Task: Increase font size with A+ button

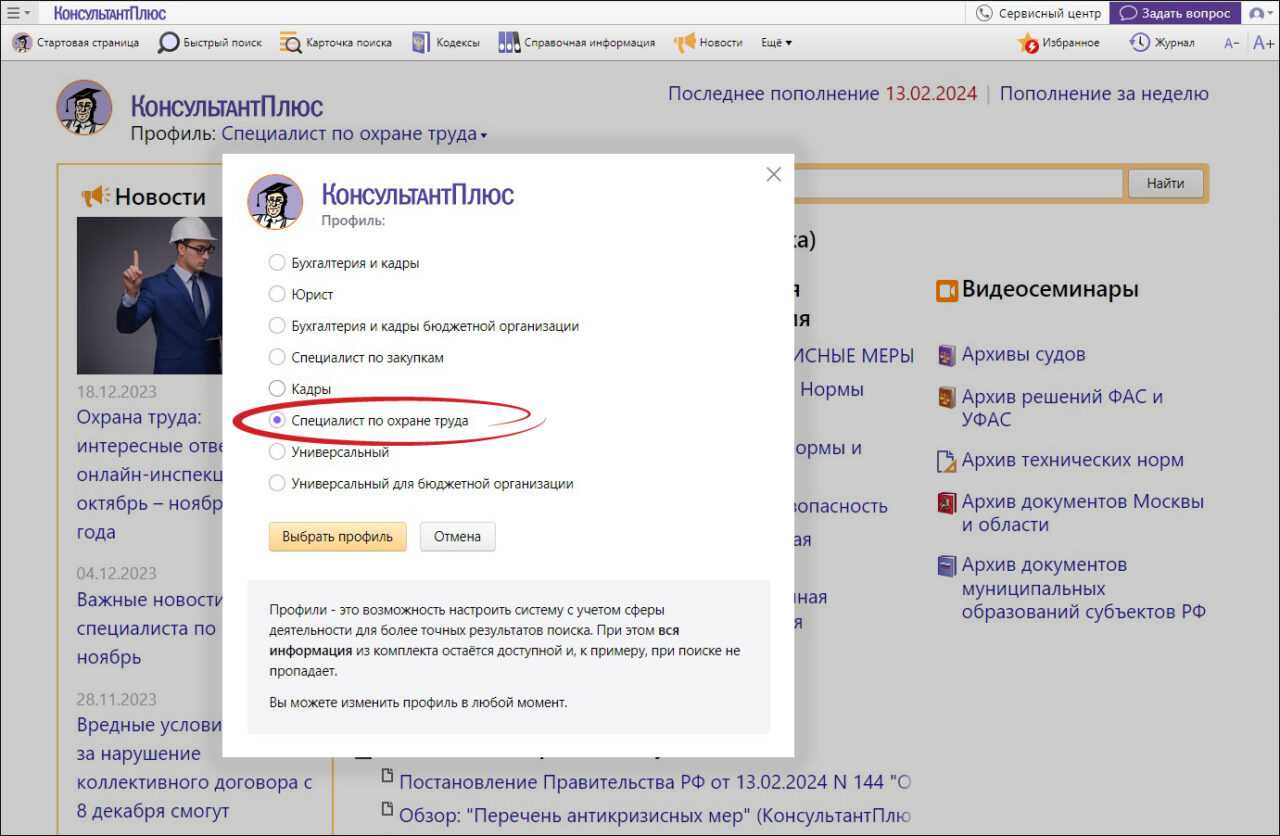Action: tap(1263, 43)
